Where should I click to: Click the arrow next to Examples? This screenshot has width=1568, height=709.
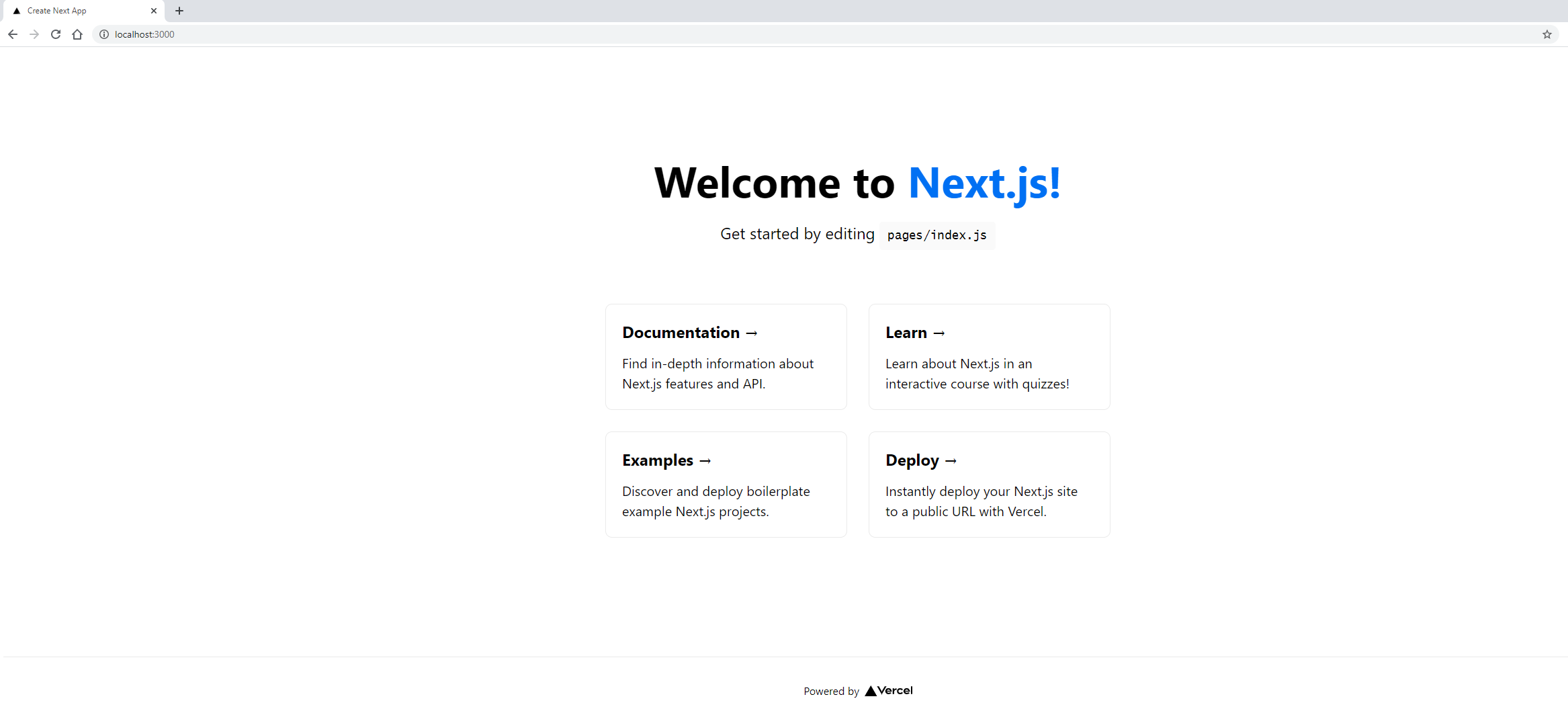click(705, 461)
